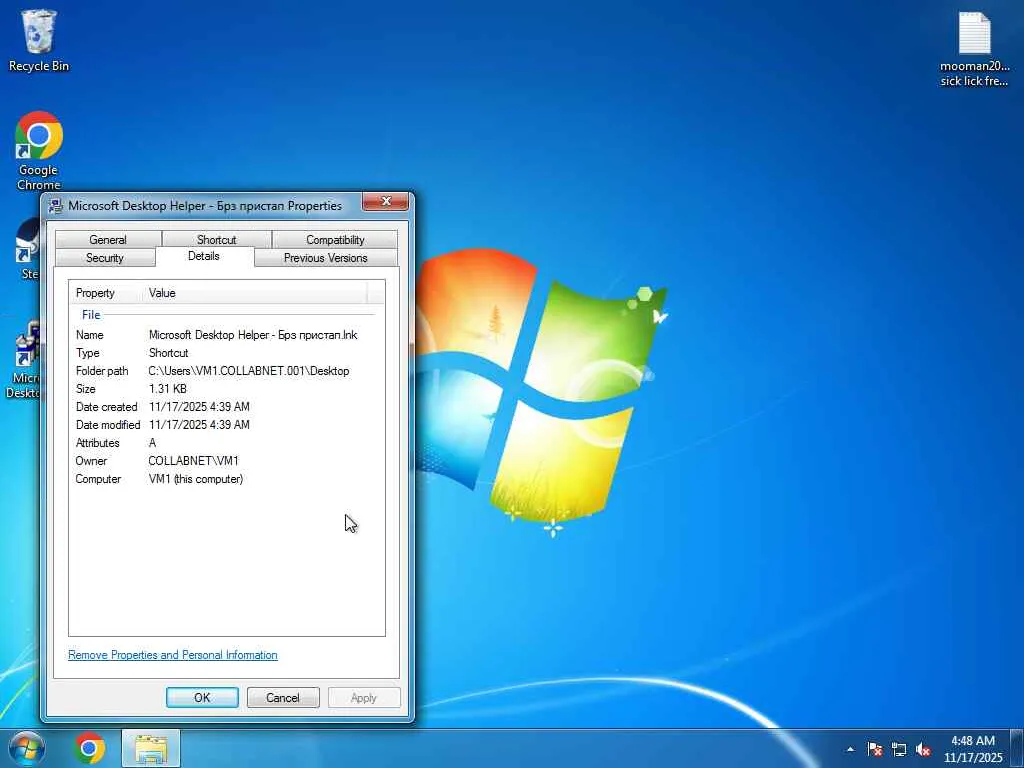Viewport: 1024px width, 768px height.
Task: Select the Size value 1.31 KB
Action: tap(168, 389)
